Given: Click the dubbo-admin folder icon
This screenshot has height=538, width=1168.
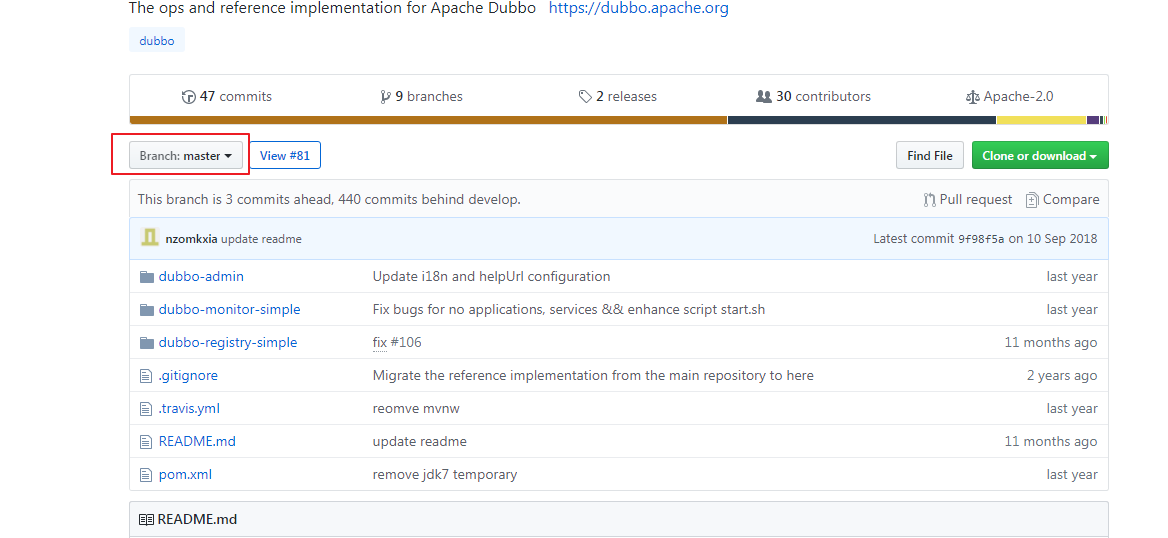Looking at the screenshot, I should click(x=147, y=276).
